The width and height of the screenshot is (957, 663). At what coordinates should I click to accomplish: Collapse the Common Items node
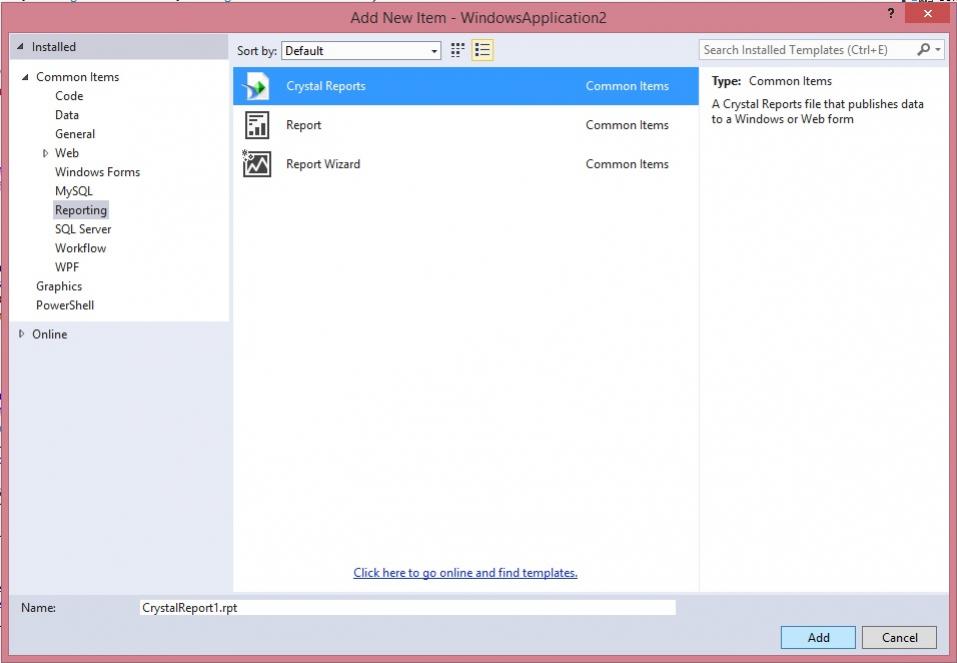tap(25, 77)
